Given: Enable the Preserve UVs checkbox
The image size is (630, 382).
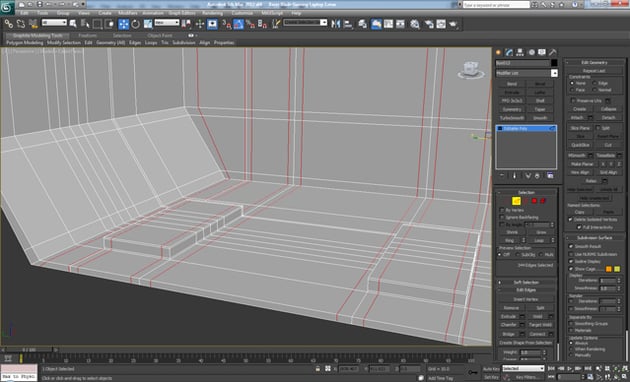Looking at the screenshot, I should pos(573,100).
